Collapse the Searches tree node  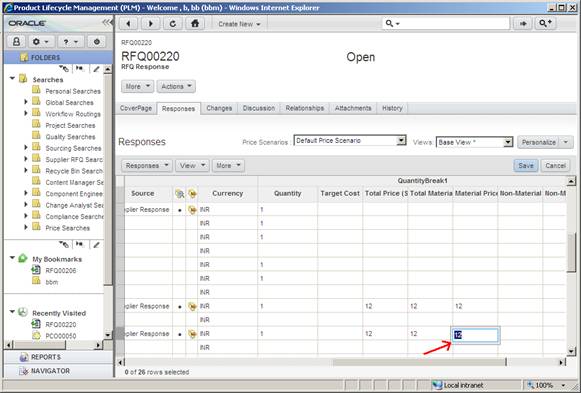tap(12, 79)
